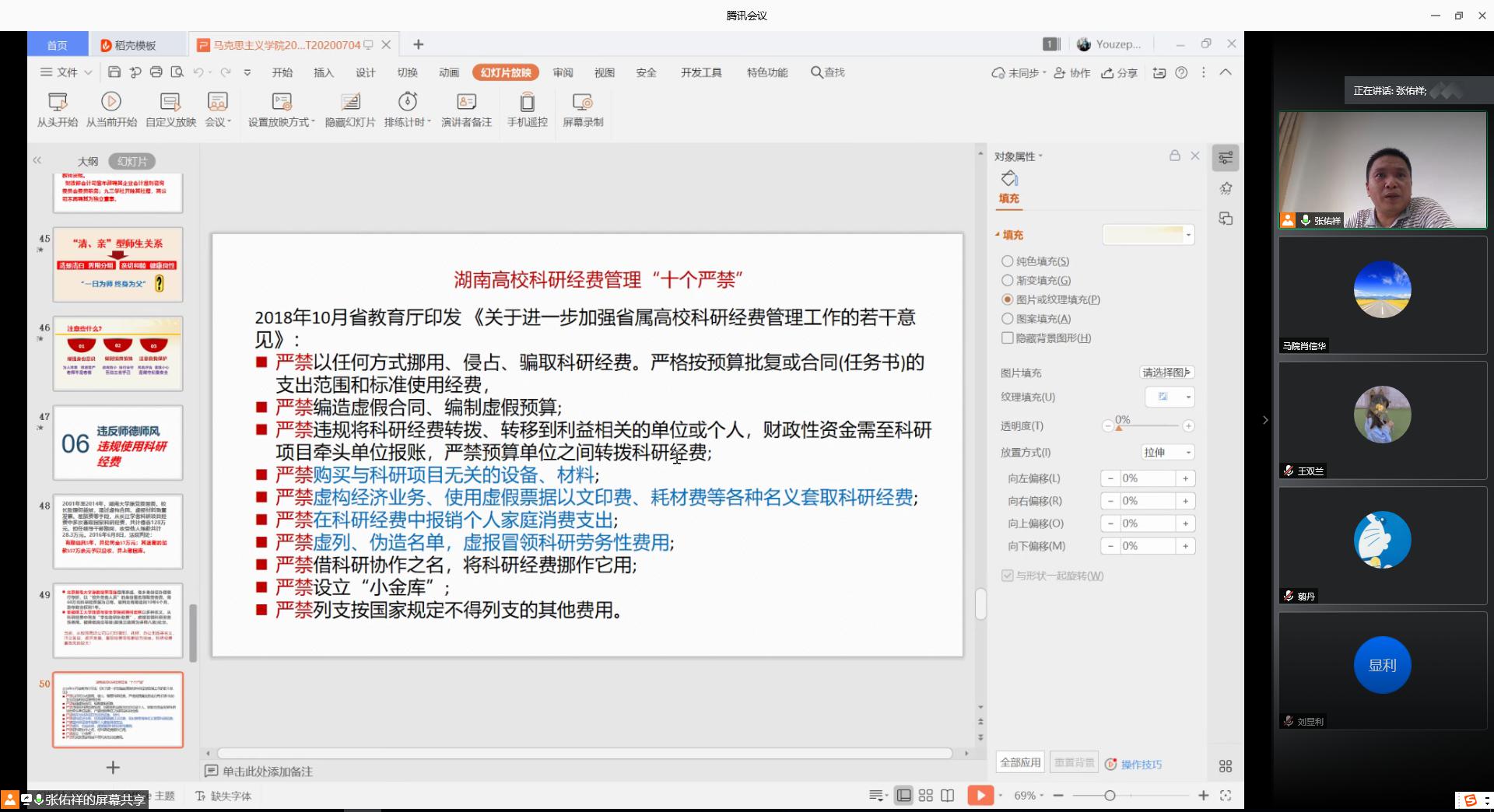The image size is (1494, 812).
Task: Start slideshow from current slide icon
Action: [111, 102]
